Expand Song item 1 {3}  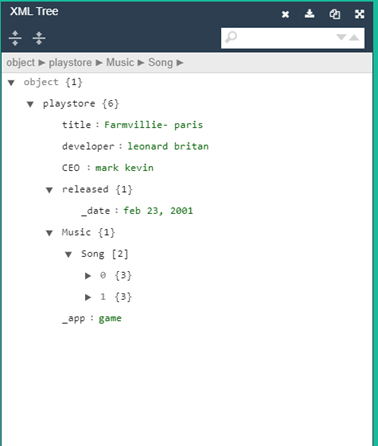(88, 297)
